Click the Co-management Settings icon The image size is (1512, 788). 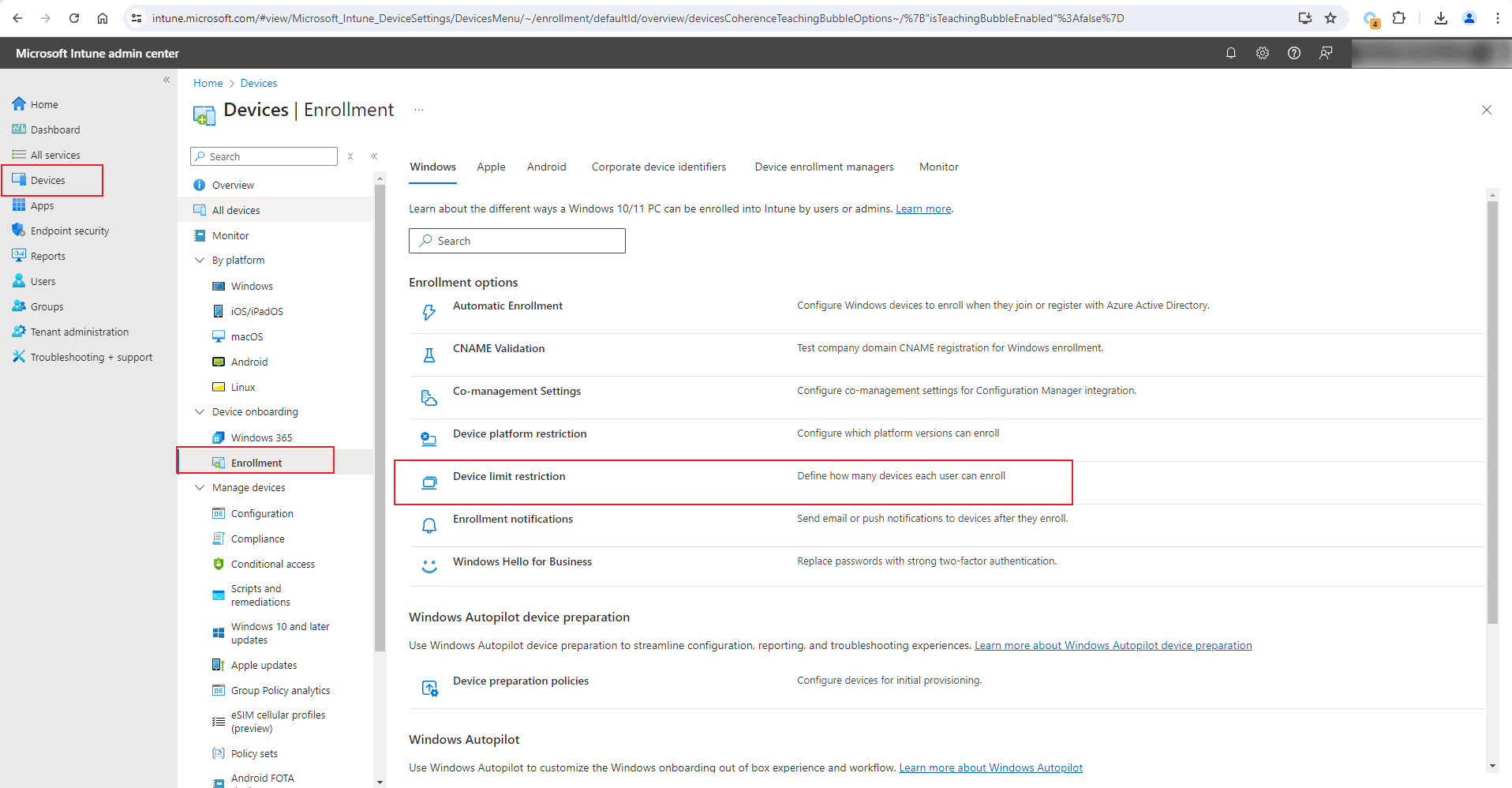(429, 397)
